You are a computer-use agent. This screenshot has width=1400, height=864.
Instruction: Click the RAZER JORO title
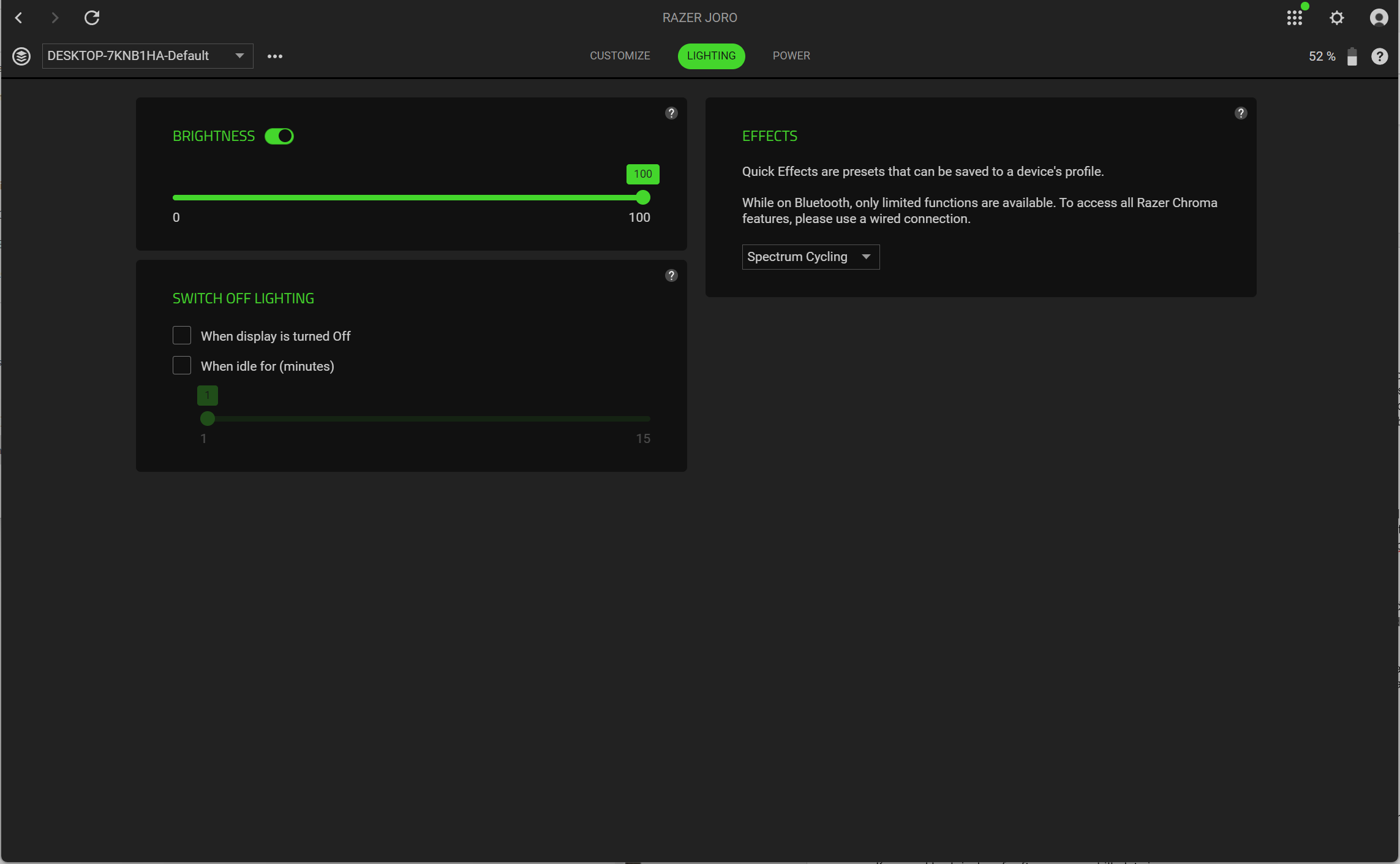point(699,18)
